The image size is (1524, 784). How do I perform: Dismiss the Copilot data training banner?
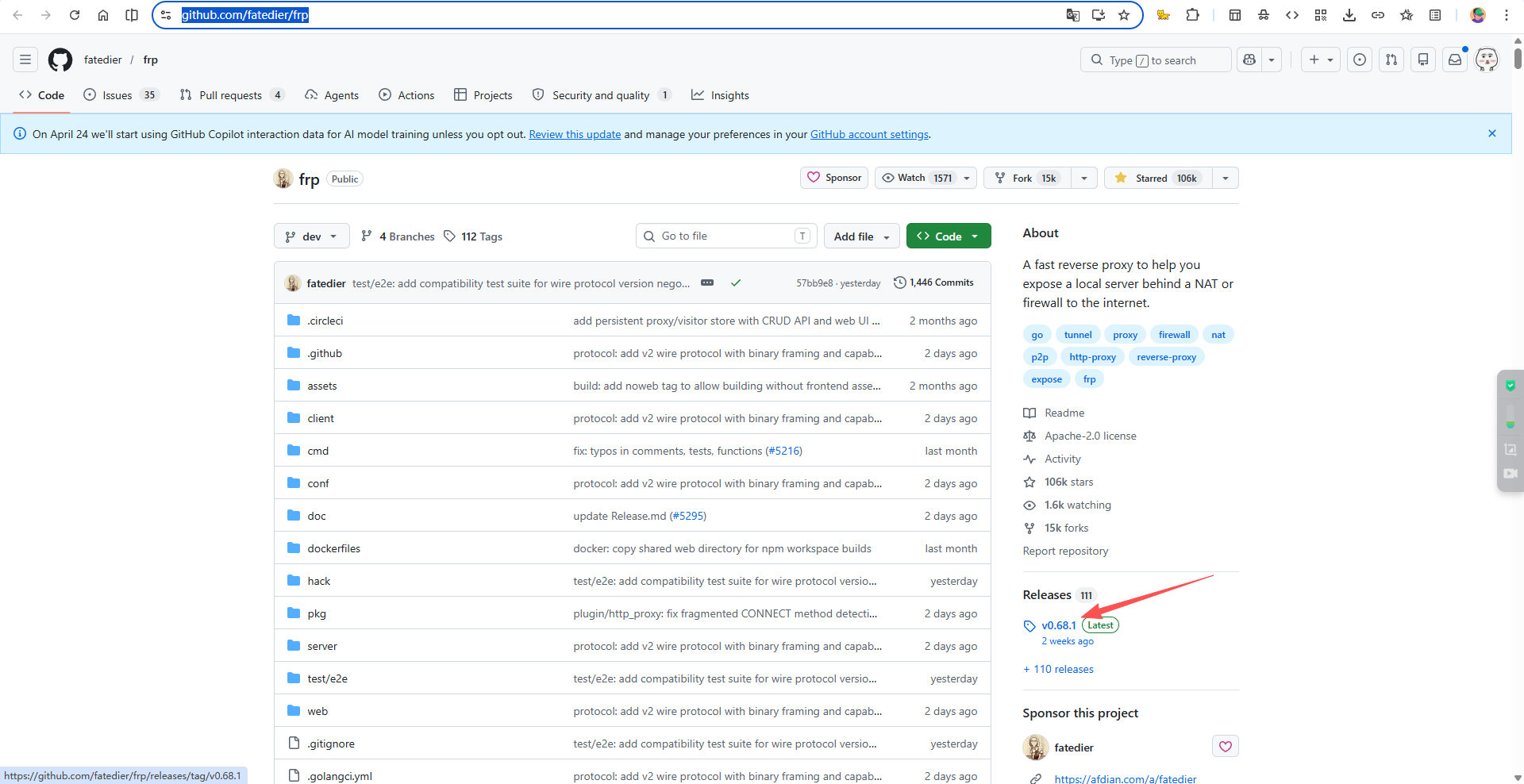(x=1492, y=133)
